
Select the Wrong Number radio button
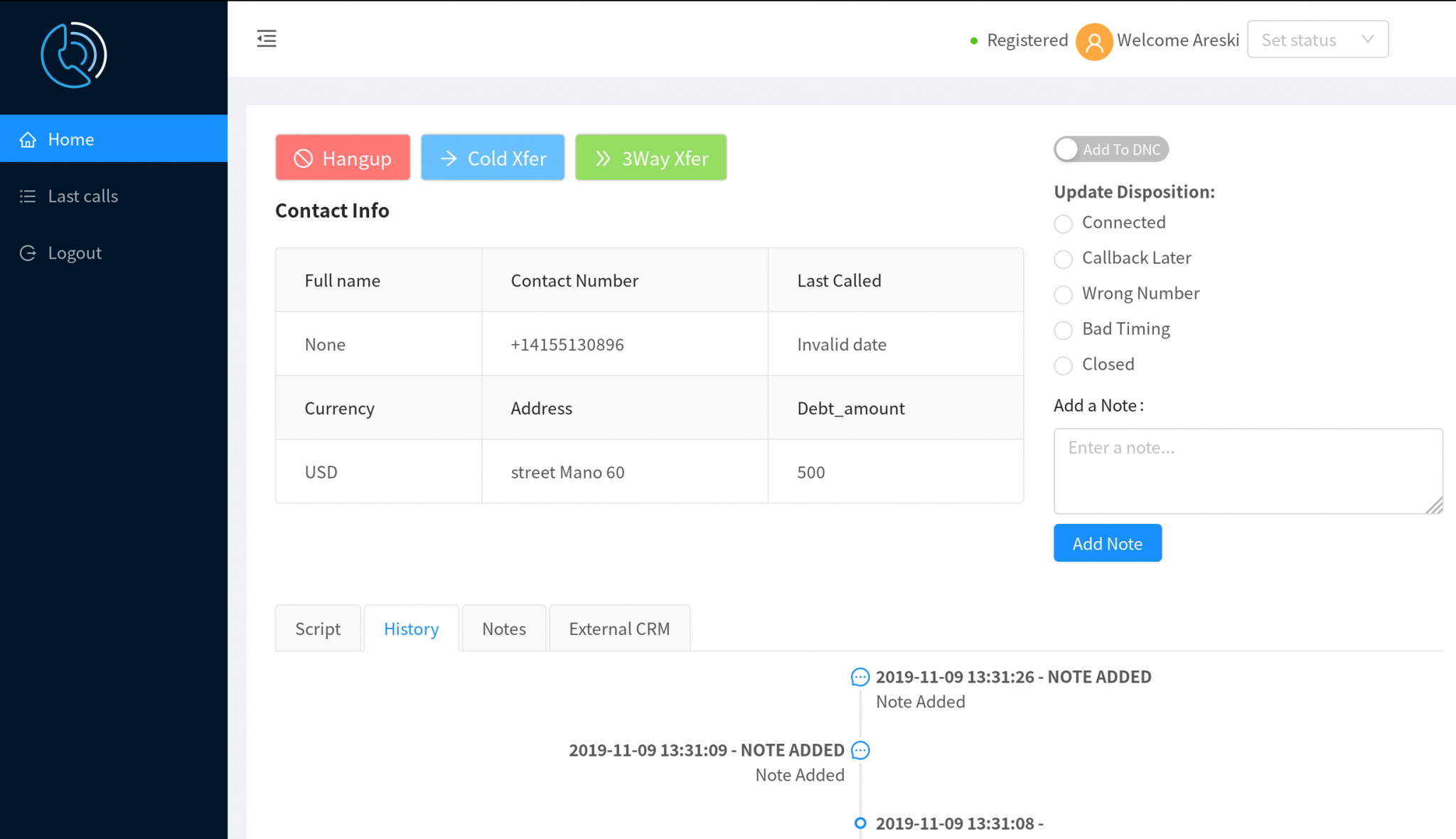[x=1063, y=293]
